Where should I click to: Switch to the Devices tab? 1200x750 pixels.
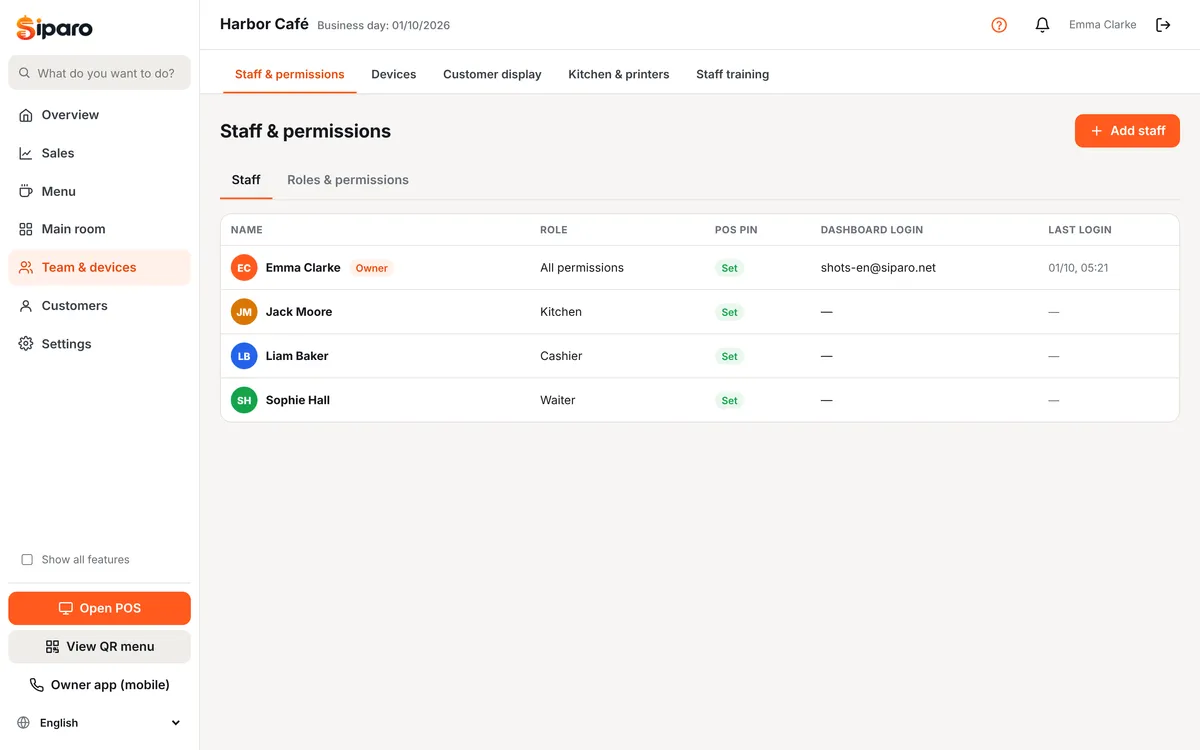pyautogui.click(x=393, y=74)
